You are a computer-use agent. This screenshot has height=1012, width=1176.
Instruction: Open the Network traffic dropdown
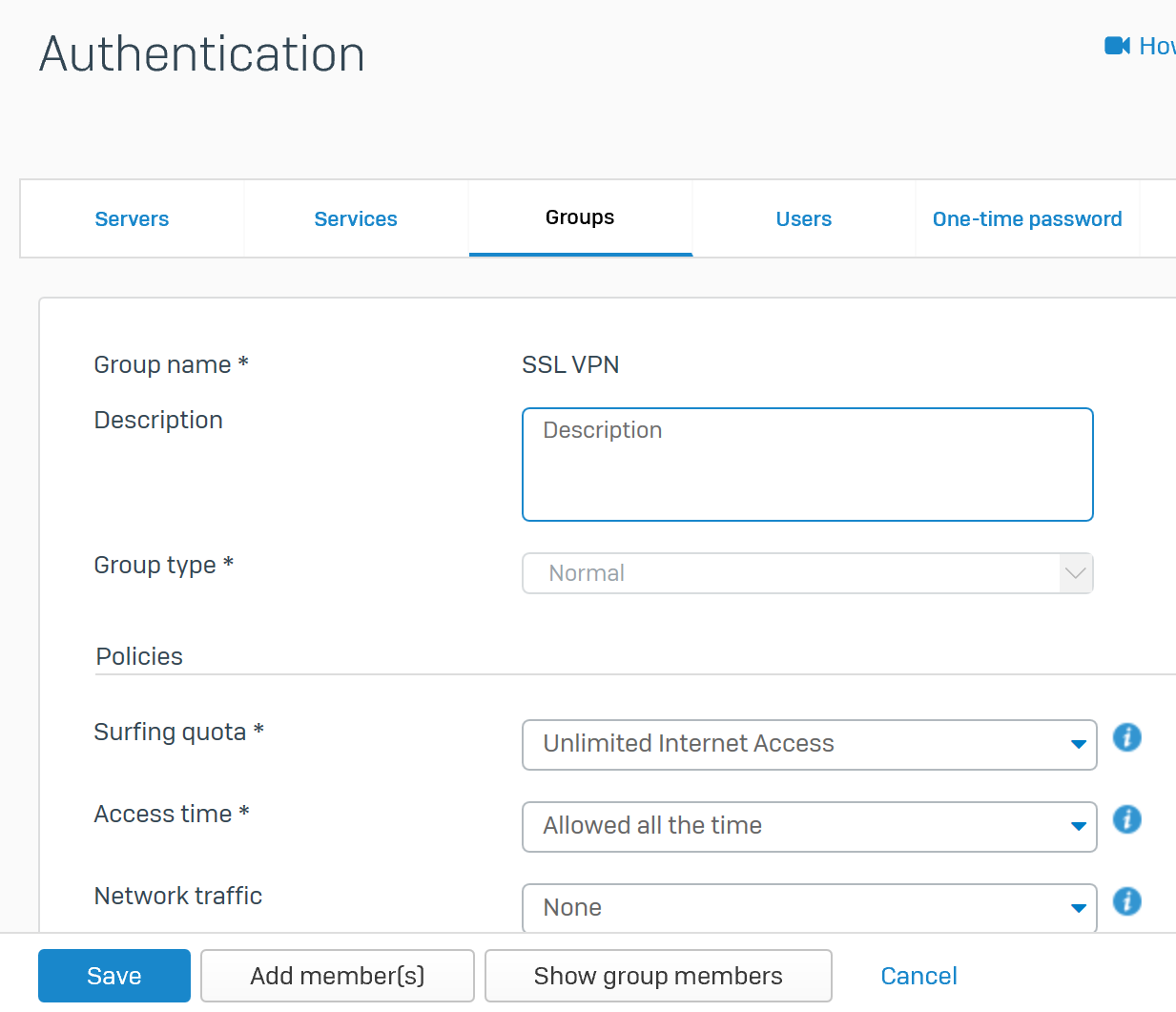coord(809,907)
